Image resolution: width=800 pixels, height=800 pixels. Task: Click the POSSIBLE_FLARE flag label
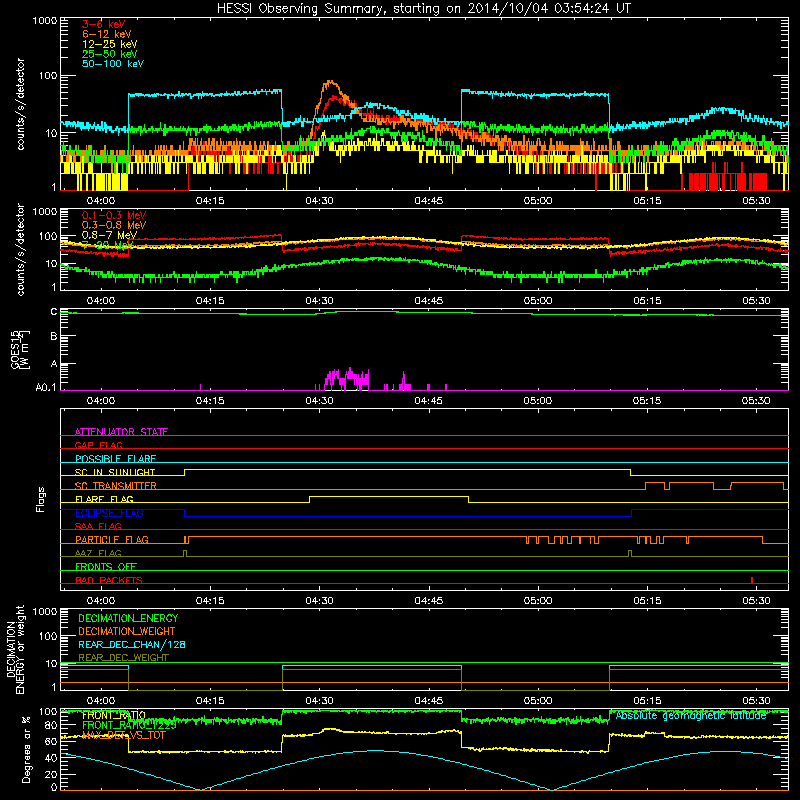(115, 459)
